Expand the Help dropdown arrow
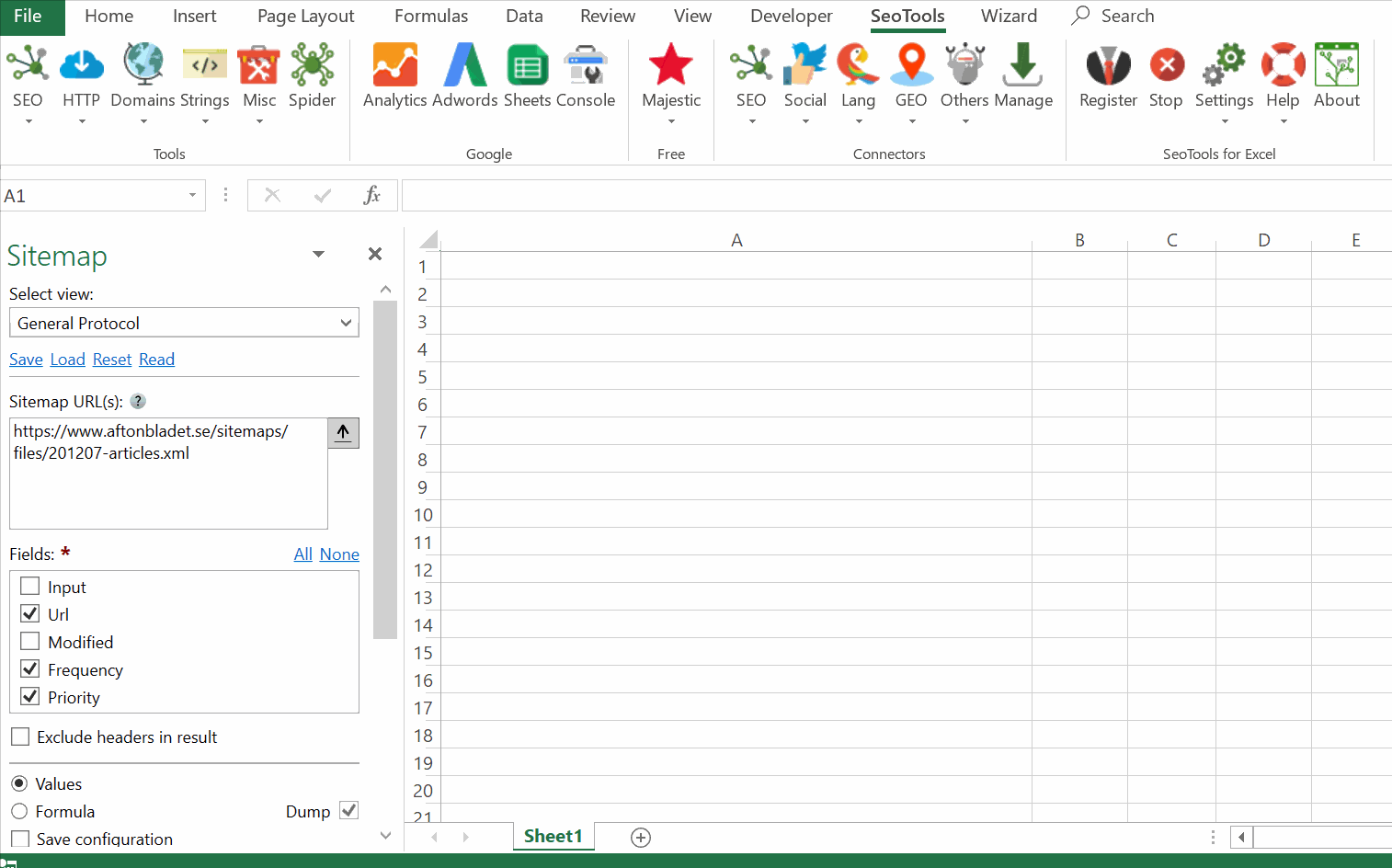The width and height of the screenshot is (1392, 868). [1284, 121]
